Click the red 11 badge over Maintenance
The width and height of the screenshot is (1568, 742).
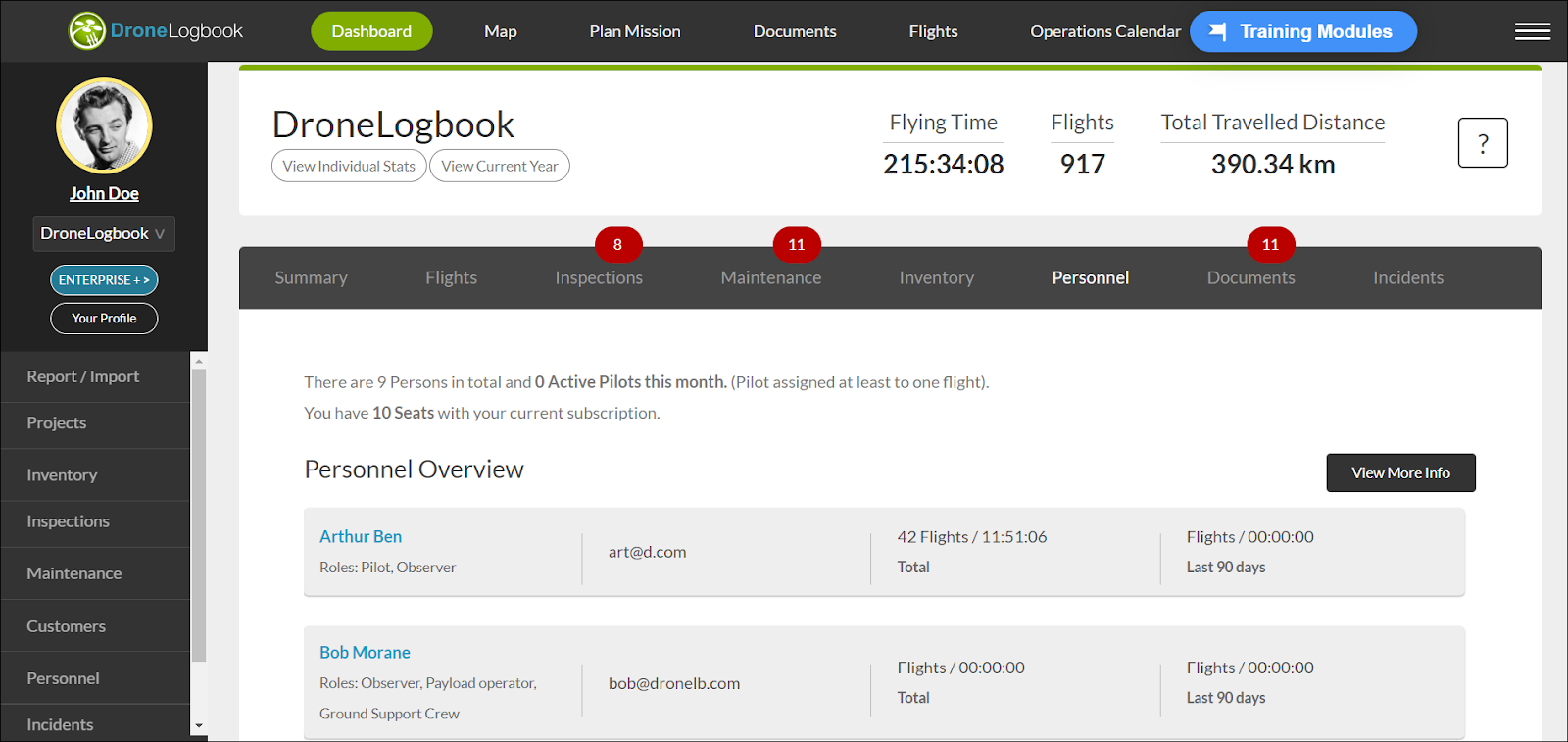coord(797,244)
